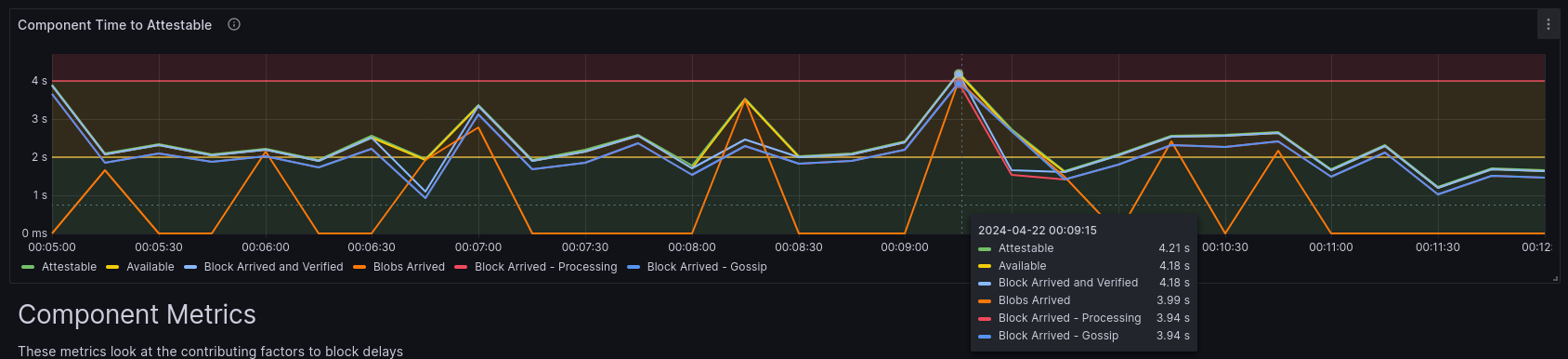Click the yellow Available legend color swatch
Screen dimensions: 1568x359
[112, 267]
